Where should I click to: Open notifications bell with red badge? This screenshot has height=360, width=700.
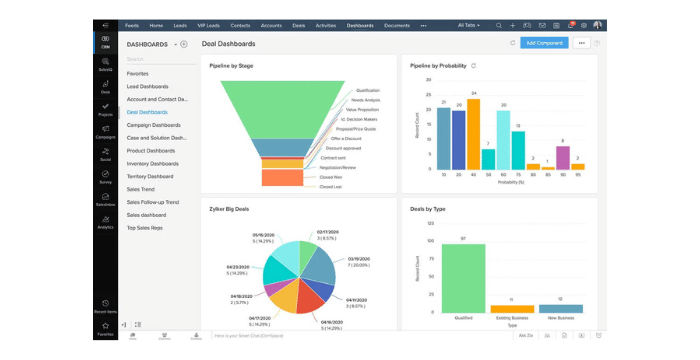click(x=571, y=25)
